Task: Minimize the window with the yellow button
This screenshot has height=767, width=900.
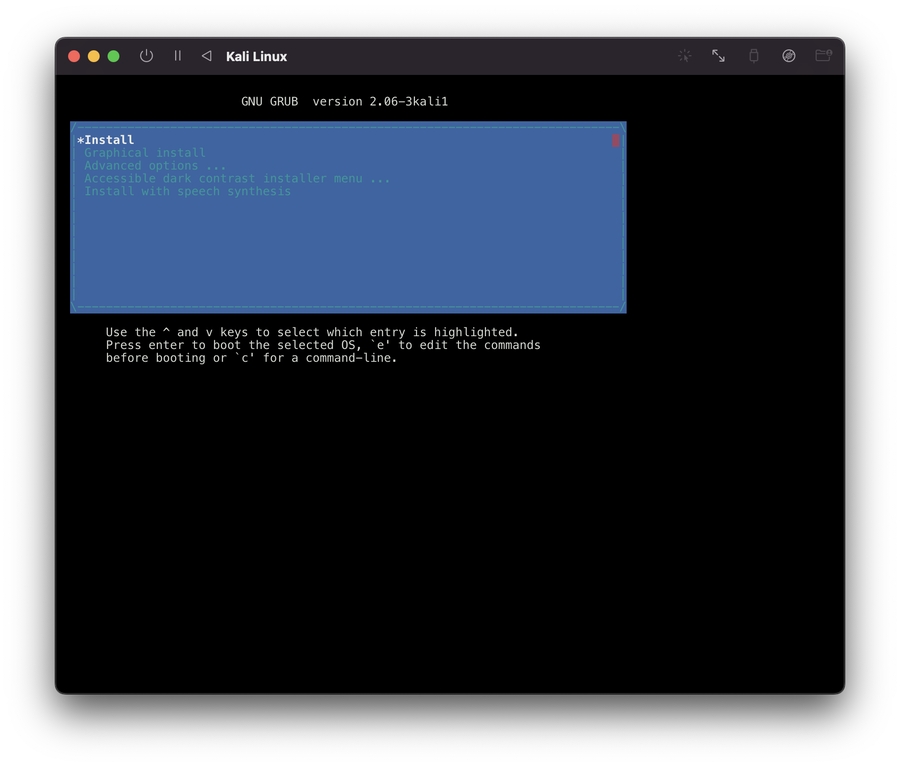Action: (x=94, y=56)
